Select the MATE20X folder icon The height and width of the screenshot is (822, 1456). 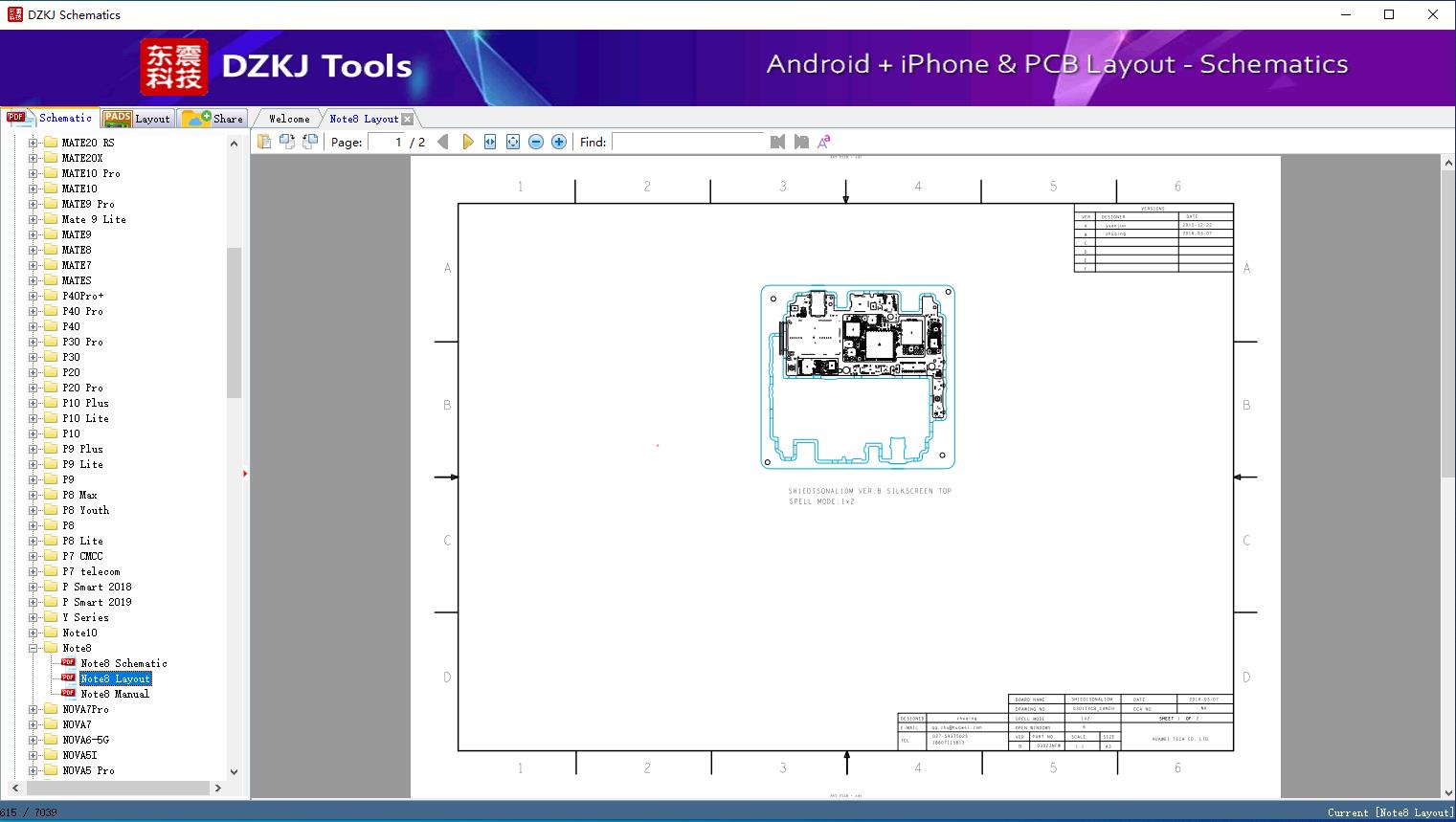pos(51,158)
